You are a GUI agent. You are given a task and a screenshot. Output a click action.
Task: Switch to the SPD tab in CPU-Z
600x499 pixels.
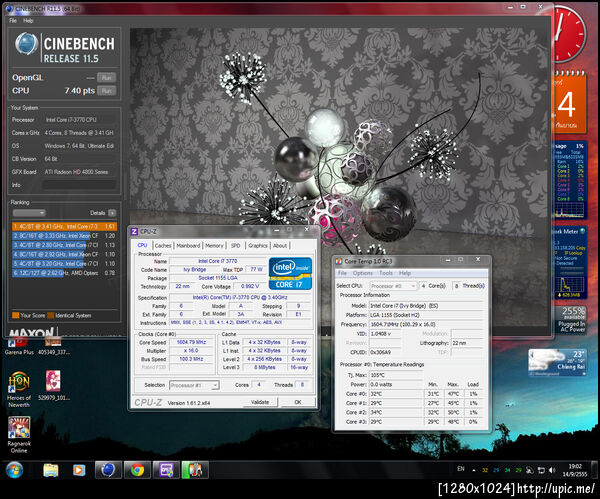click(236, 246)
